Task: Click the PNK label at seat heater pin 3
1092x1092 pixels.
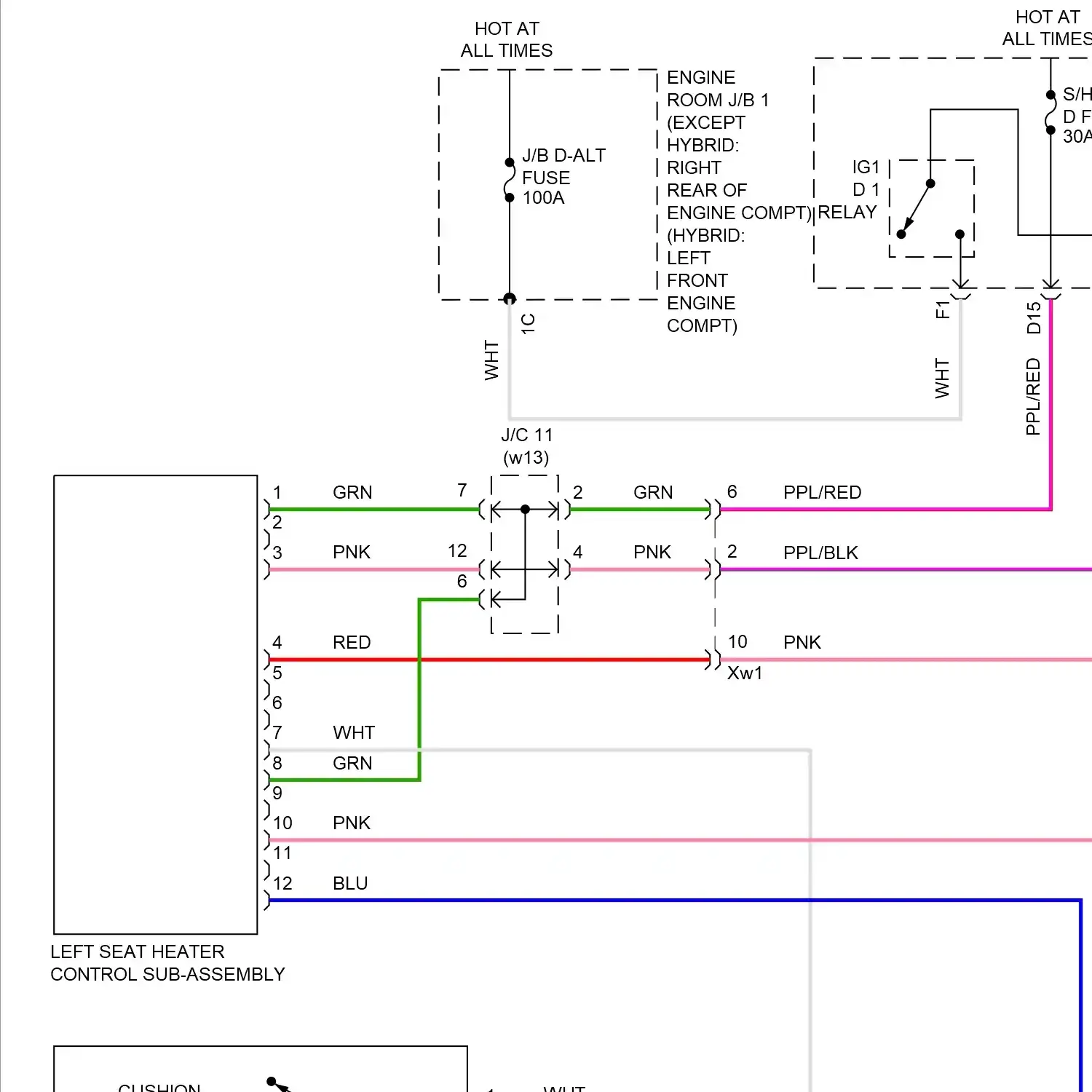Action: pyautogui.click(x=352, y=552)
